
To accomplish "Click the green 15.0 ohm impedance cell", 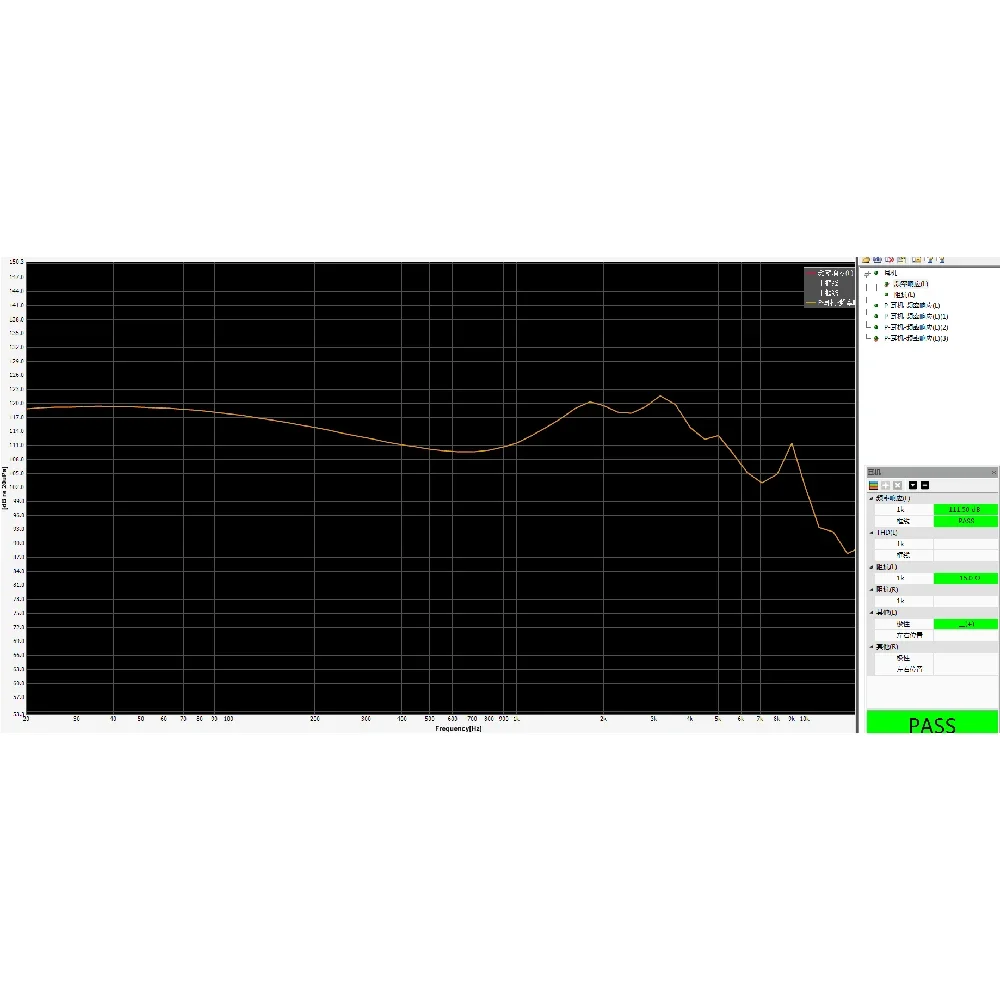I will (x=965, y=578).
